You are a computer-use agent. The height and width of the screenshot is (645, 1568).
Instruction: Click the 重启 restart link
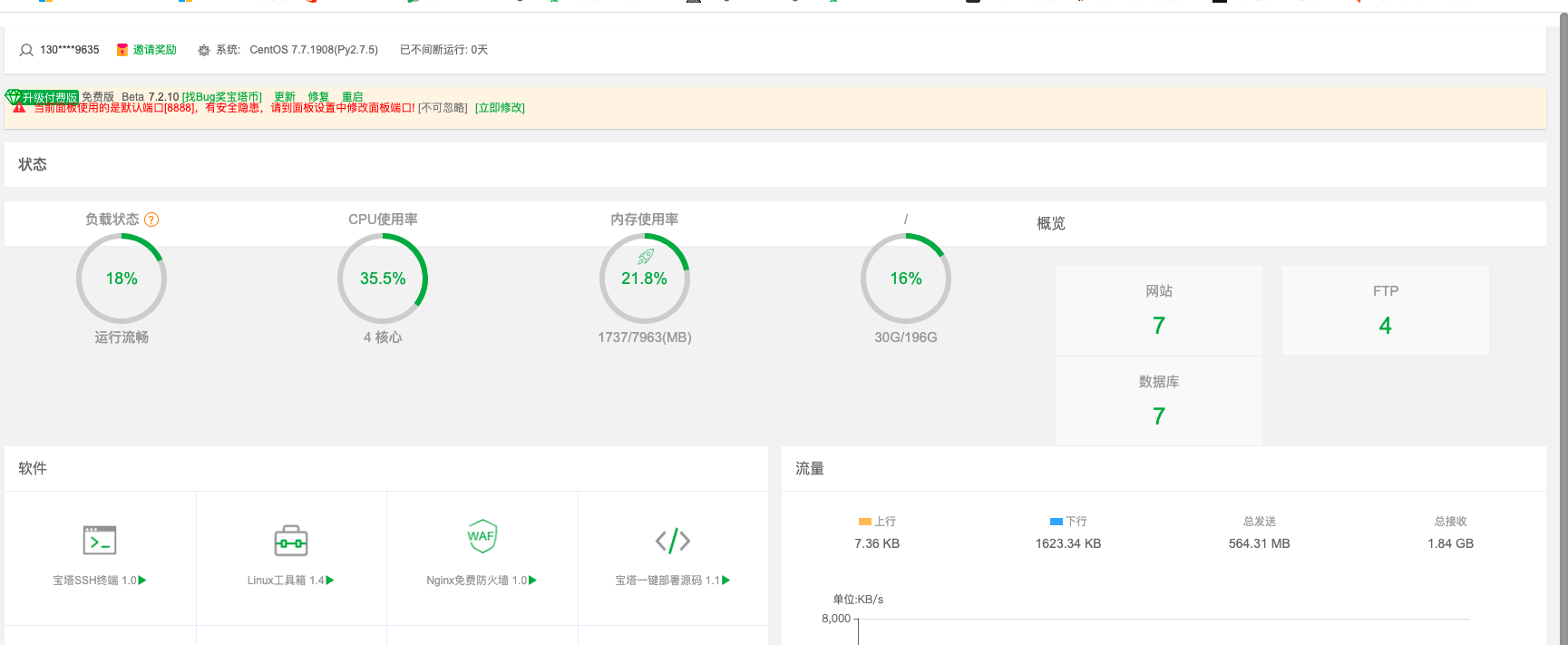pyautogui.click(x=353, y=97)
